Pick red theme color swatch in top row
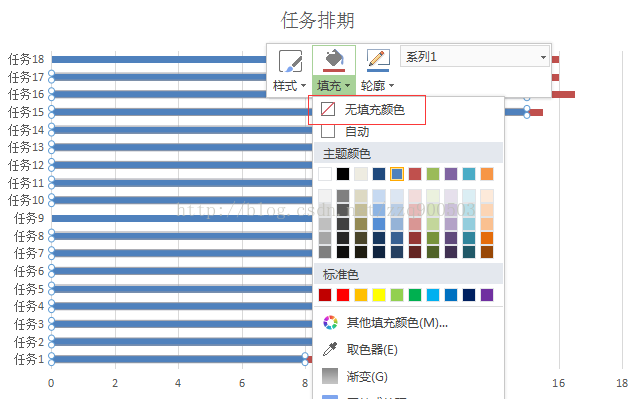This screenshot has width=632, height=399. (415, 174)
